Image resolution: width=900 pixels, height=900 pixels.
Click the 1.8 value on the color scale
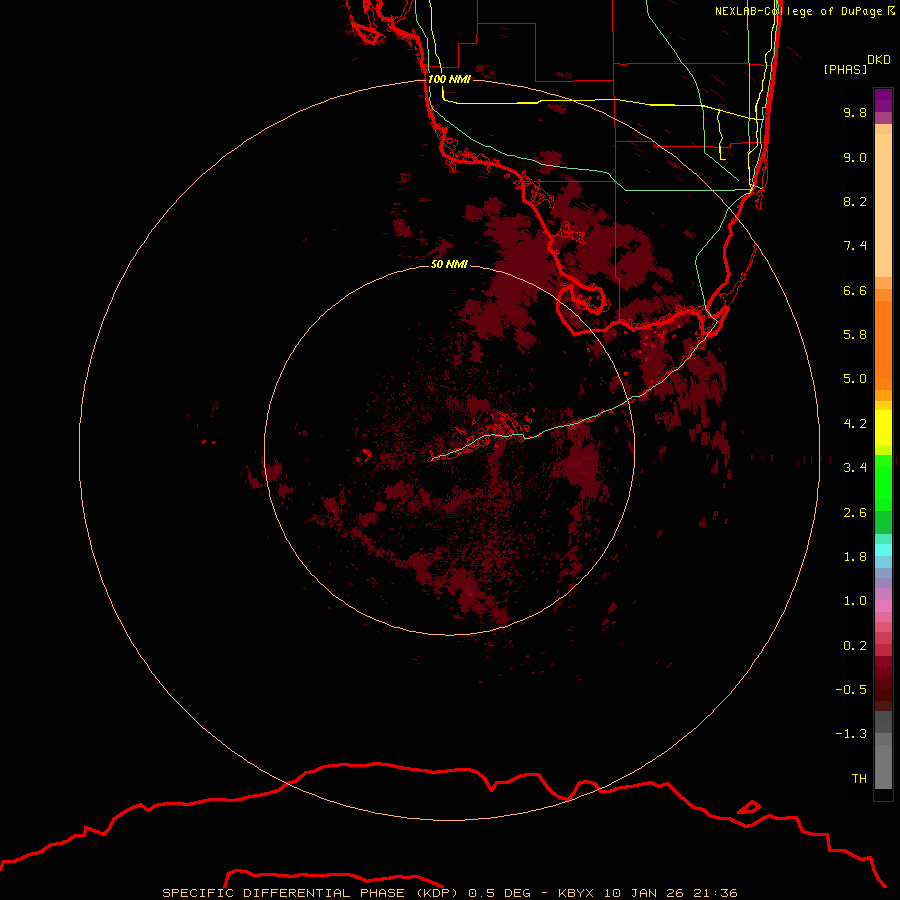click(855, 557)
